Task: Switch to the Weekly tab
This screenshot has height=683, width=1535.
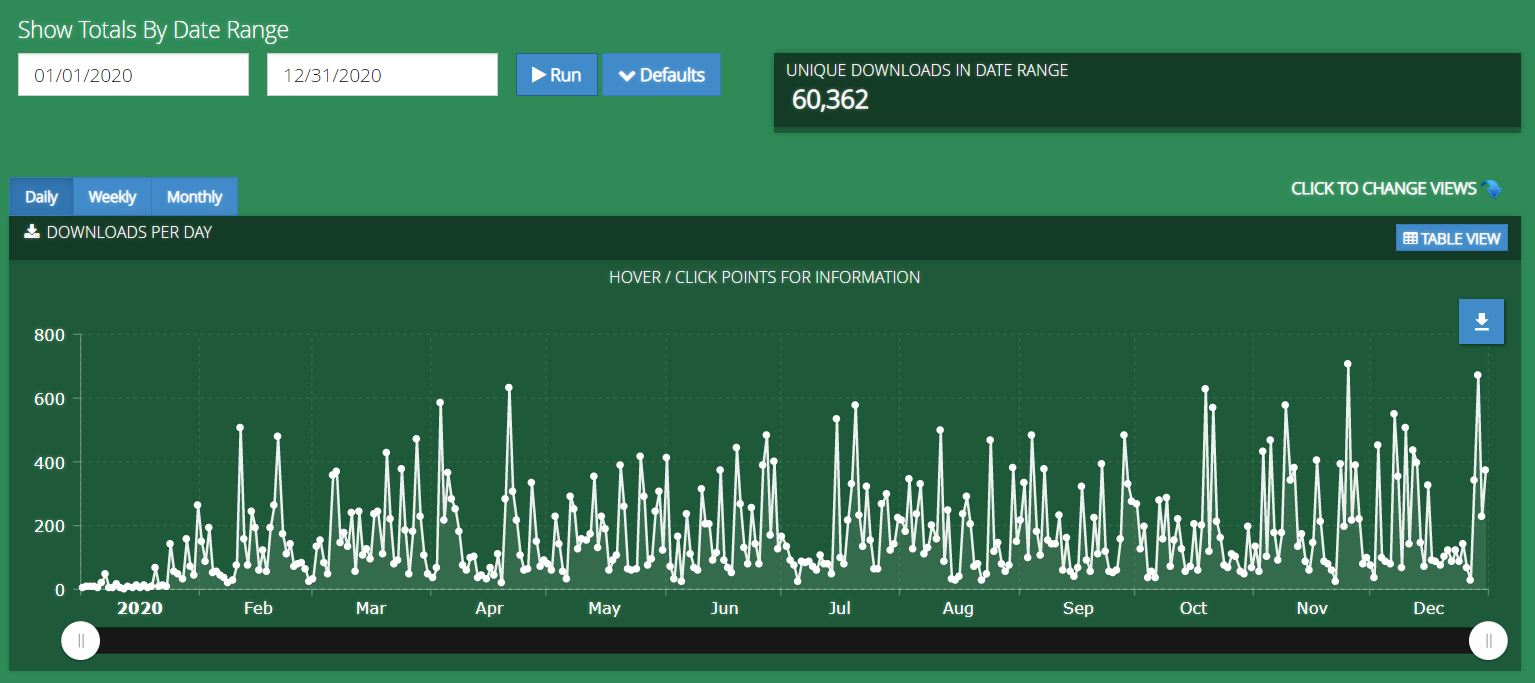Action: pyautogui.click(x=112, y=197)
